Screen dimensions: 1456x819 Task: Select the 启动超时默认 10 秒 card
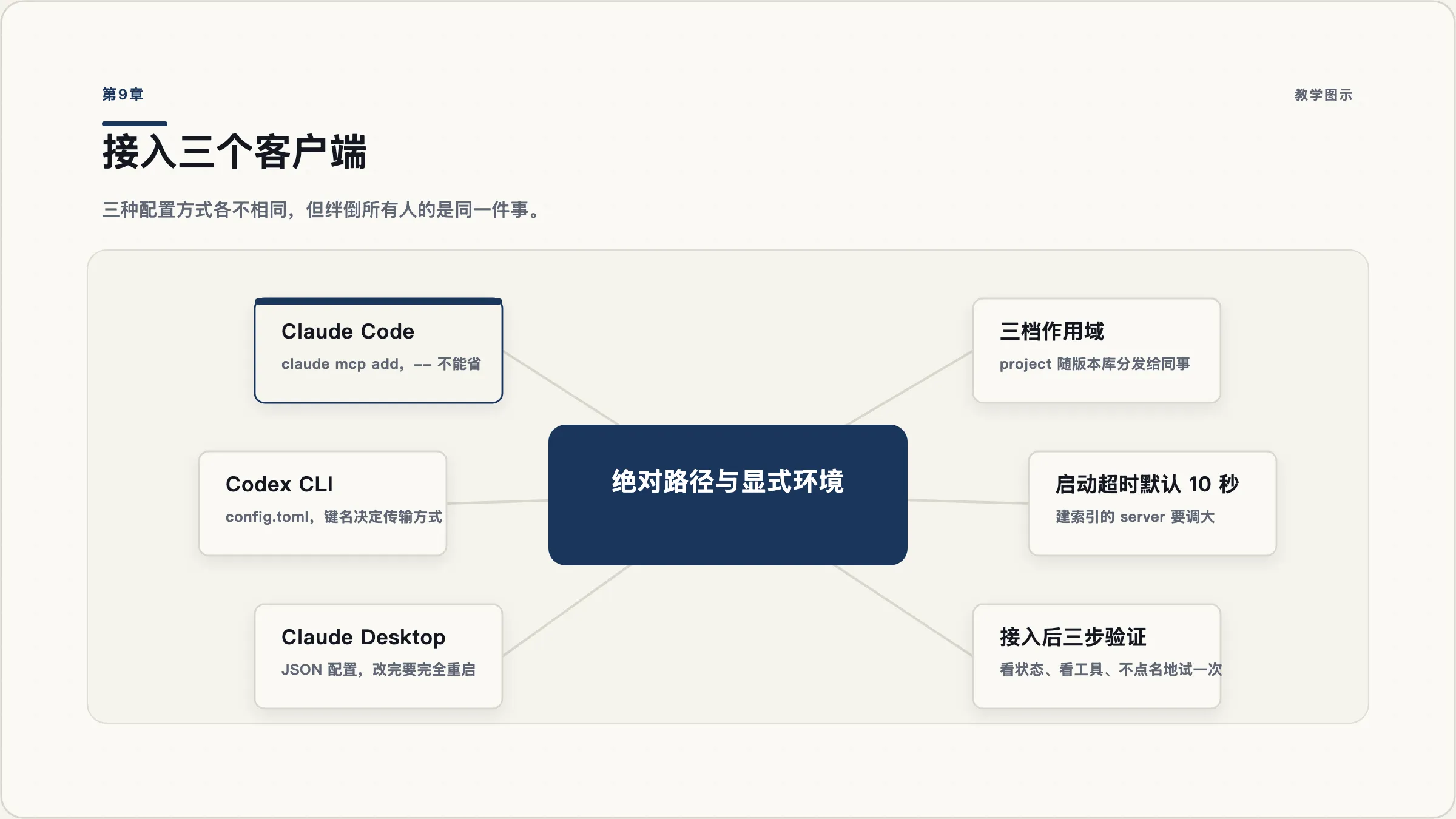point(1153,504)
